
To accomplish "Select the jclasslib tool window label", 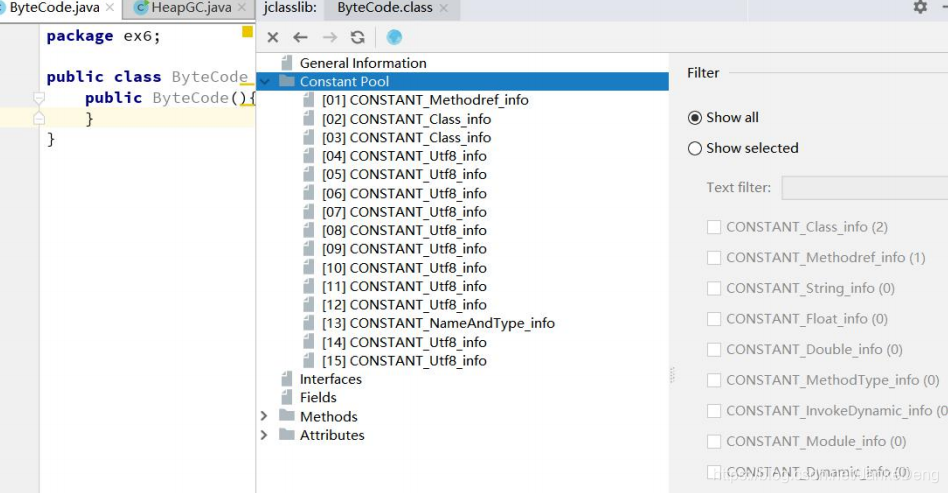I will pos(290,8).
